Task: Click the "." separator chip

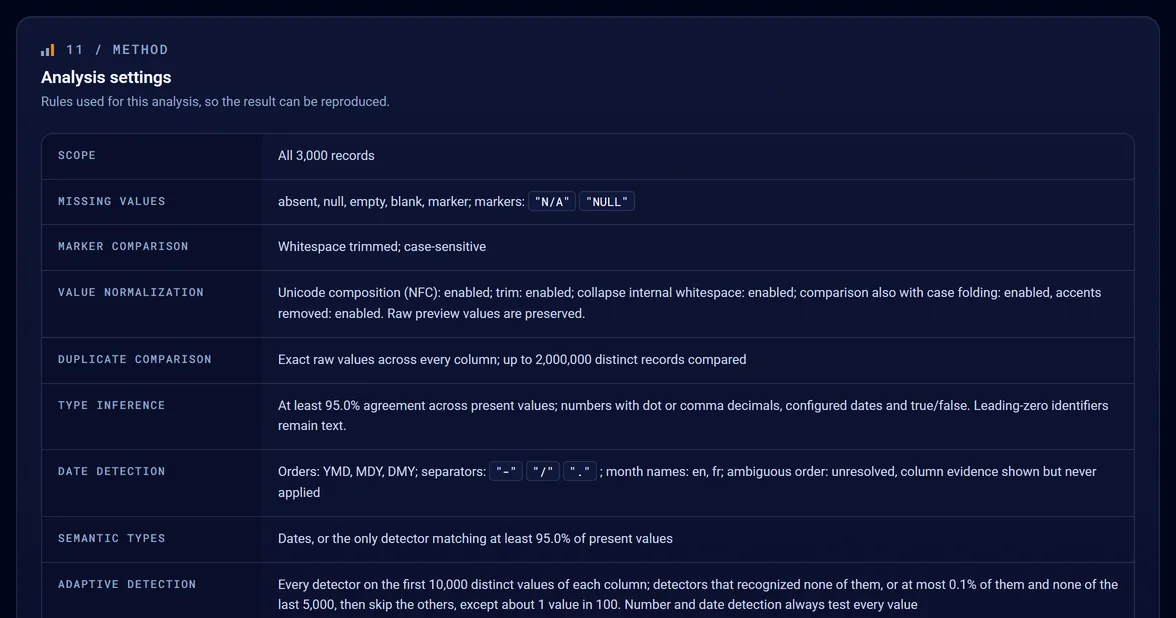Action: click(x=580, y=472)
